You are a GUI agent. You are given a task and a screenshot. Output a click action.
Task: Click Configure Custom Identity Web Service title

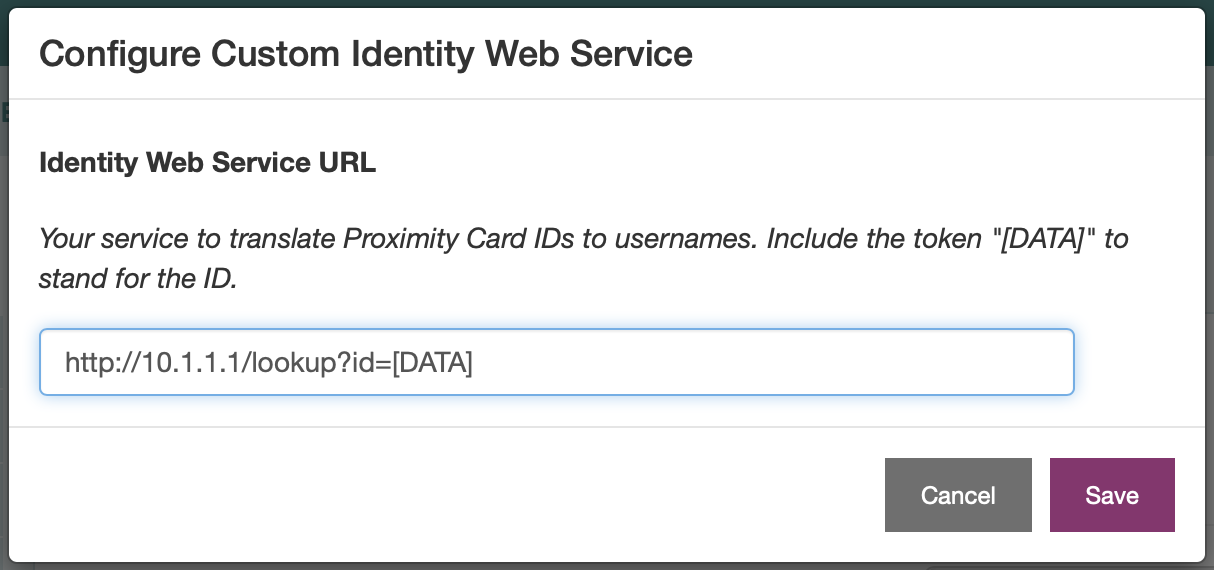coord(366,53)
